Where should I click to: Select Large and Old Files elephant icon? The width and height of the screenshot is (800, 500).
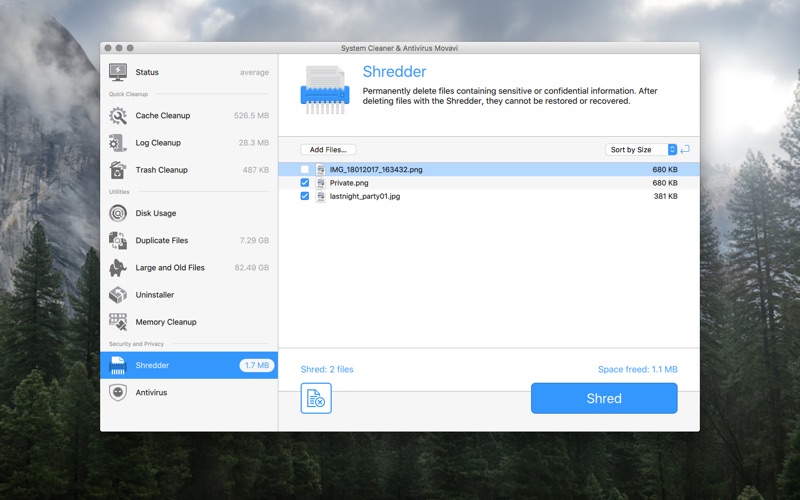click(x=118, y=268)
